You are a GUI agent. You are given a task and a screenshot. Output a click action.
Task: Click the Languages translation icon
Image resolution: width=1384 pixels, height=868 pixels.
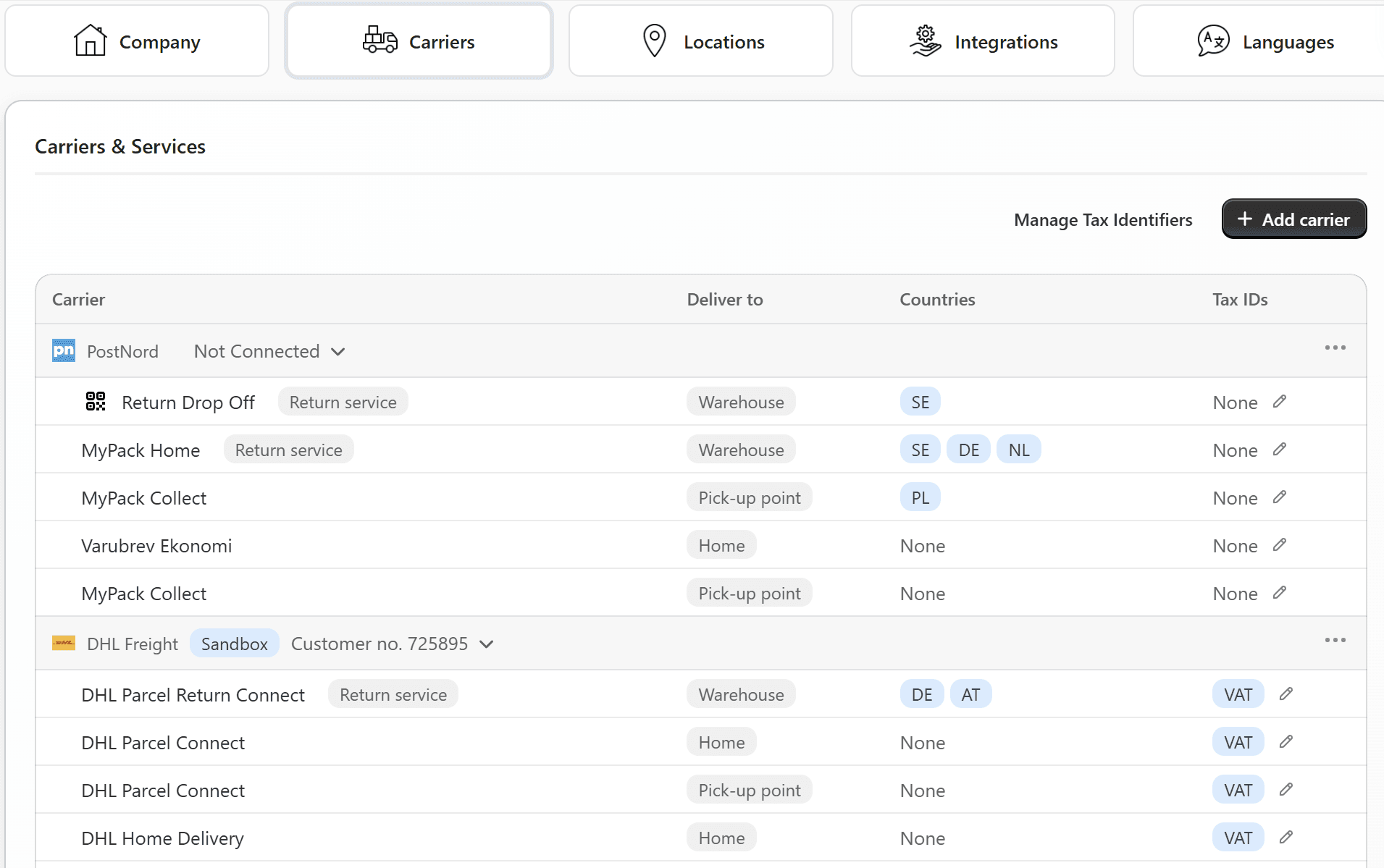tap(1213, 41)
